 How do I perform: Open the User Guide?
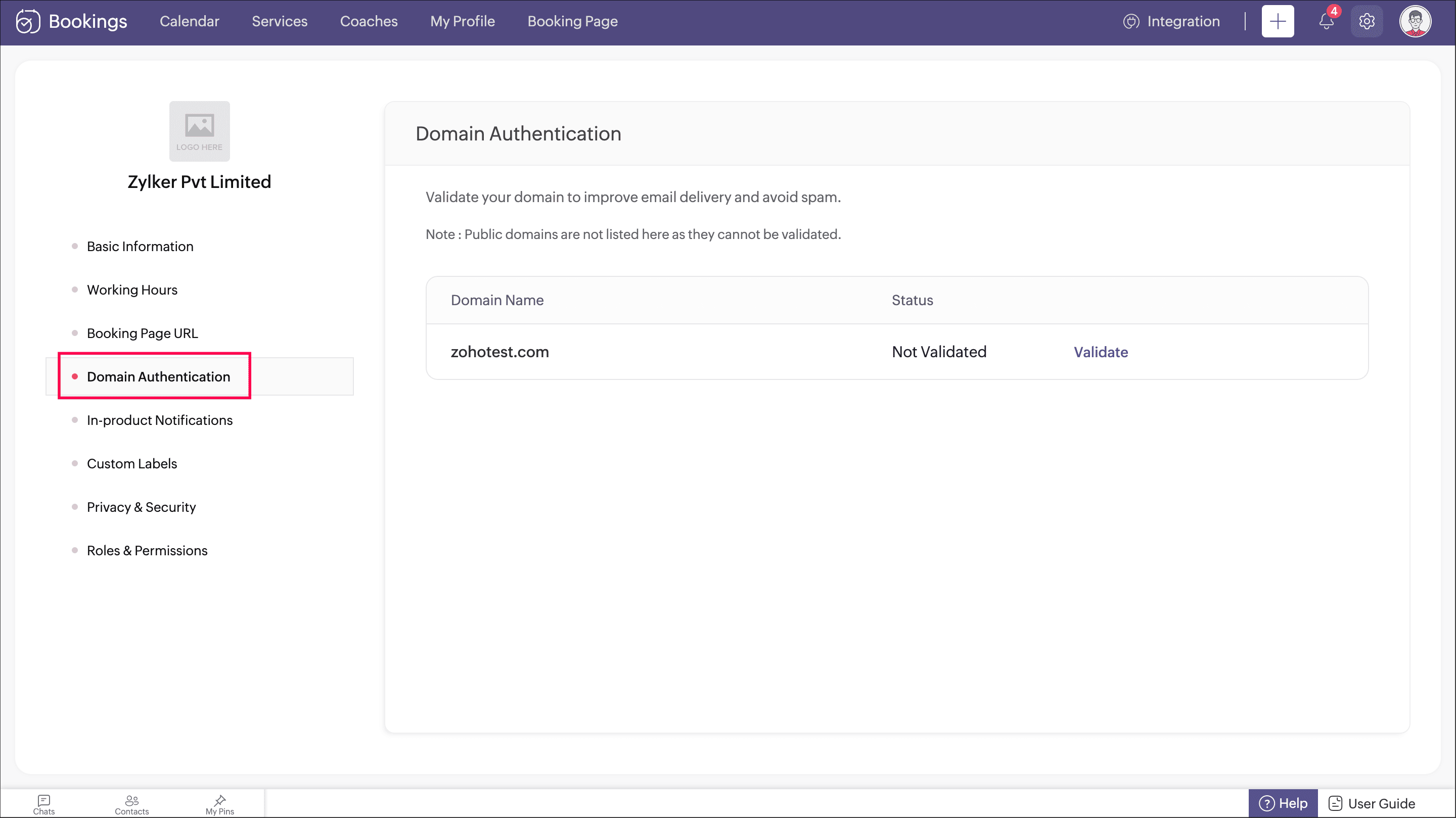point(1372,803)
